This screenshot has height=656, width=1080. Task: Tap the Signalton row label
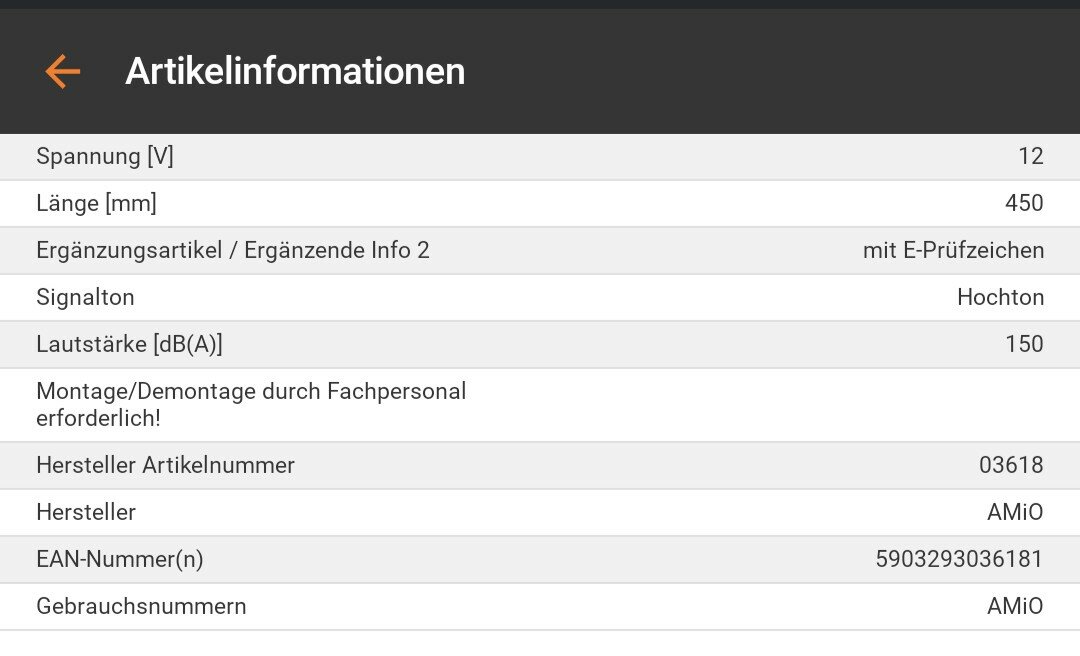click(85, 297)
